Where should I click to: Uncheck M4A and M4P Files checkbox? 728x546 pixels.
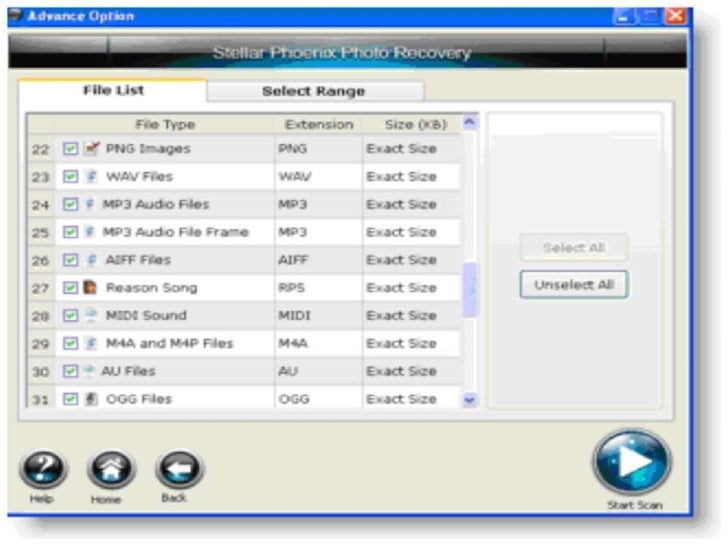70,343
